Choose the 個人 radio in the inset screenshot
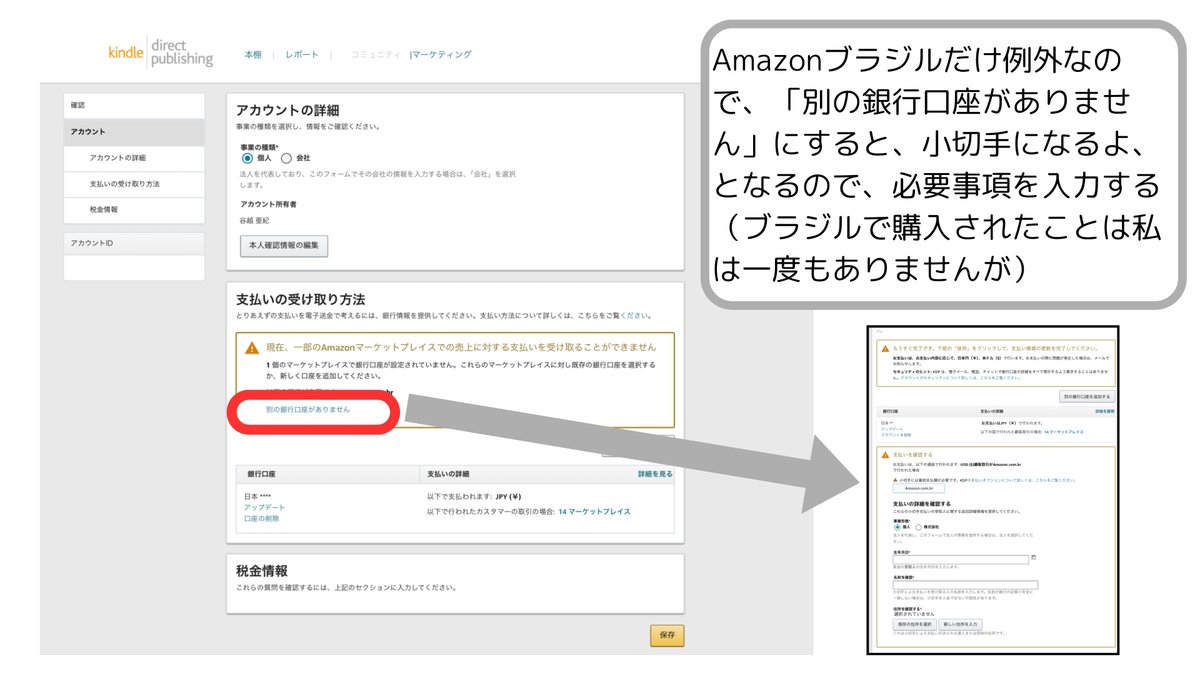The width and height of the screenshot is (1200, 675). click(x=896, y=525)
